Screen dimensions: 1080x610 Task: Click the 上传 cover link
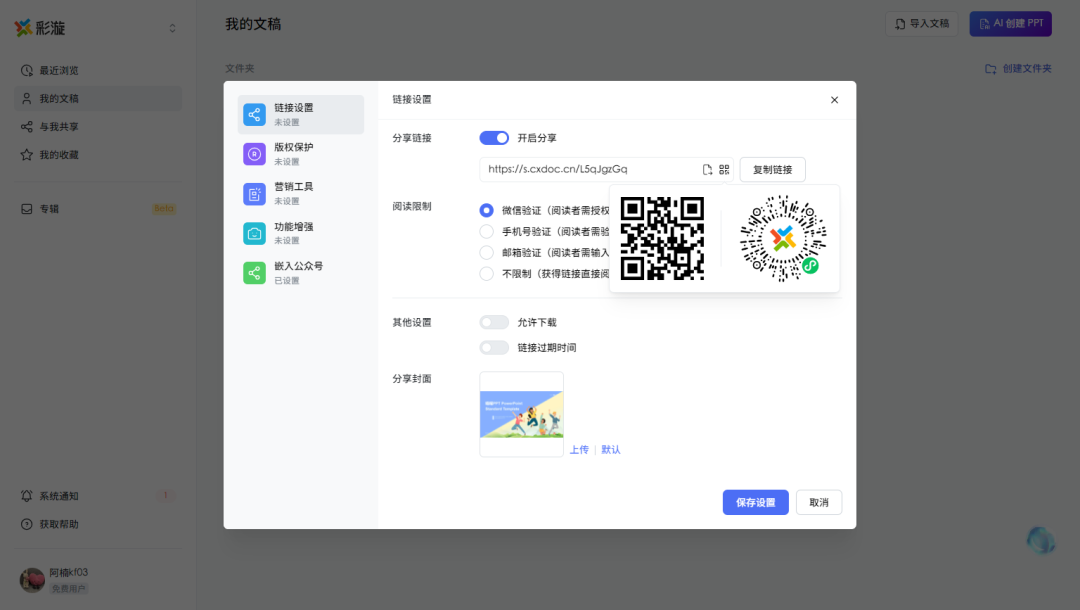(579, 450)
